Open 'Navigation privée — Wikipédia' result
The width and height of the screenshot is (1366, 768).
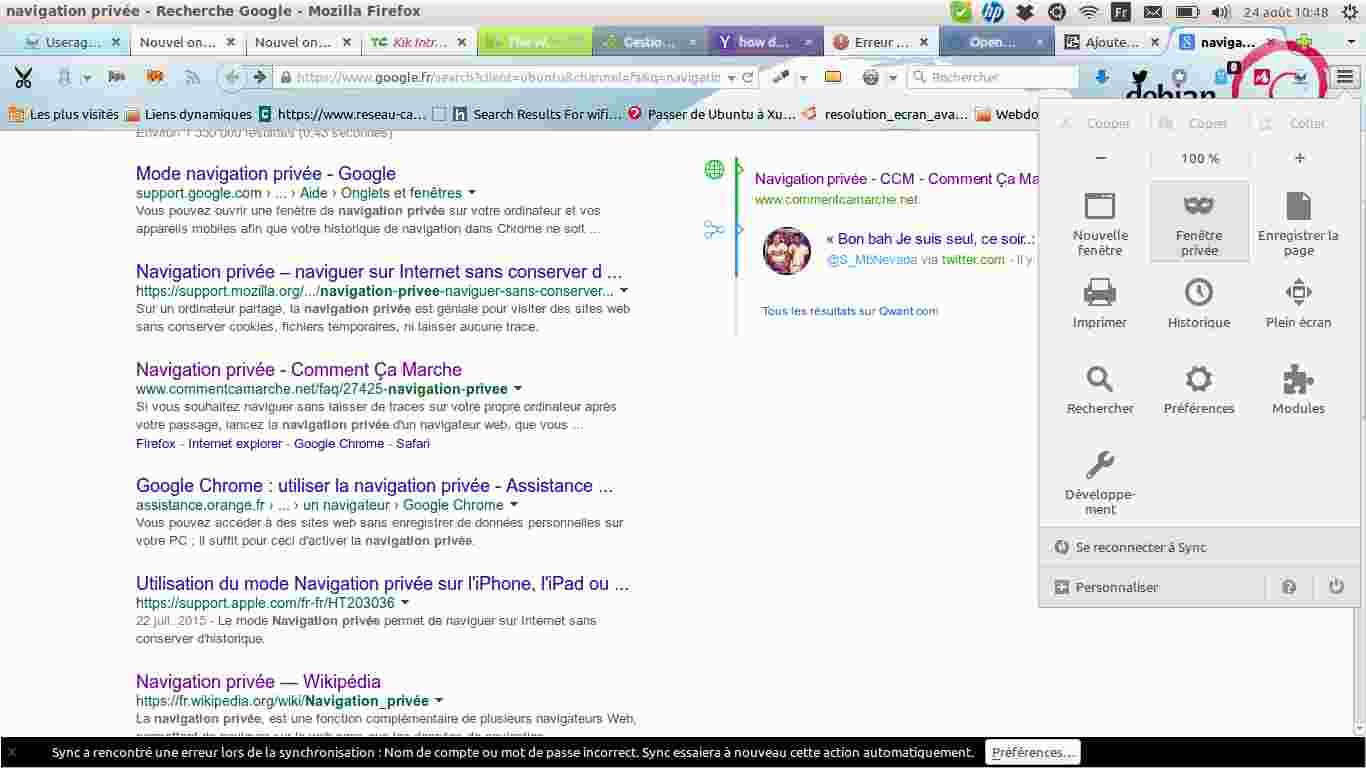point(258,681)
